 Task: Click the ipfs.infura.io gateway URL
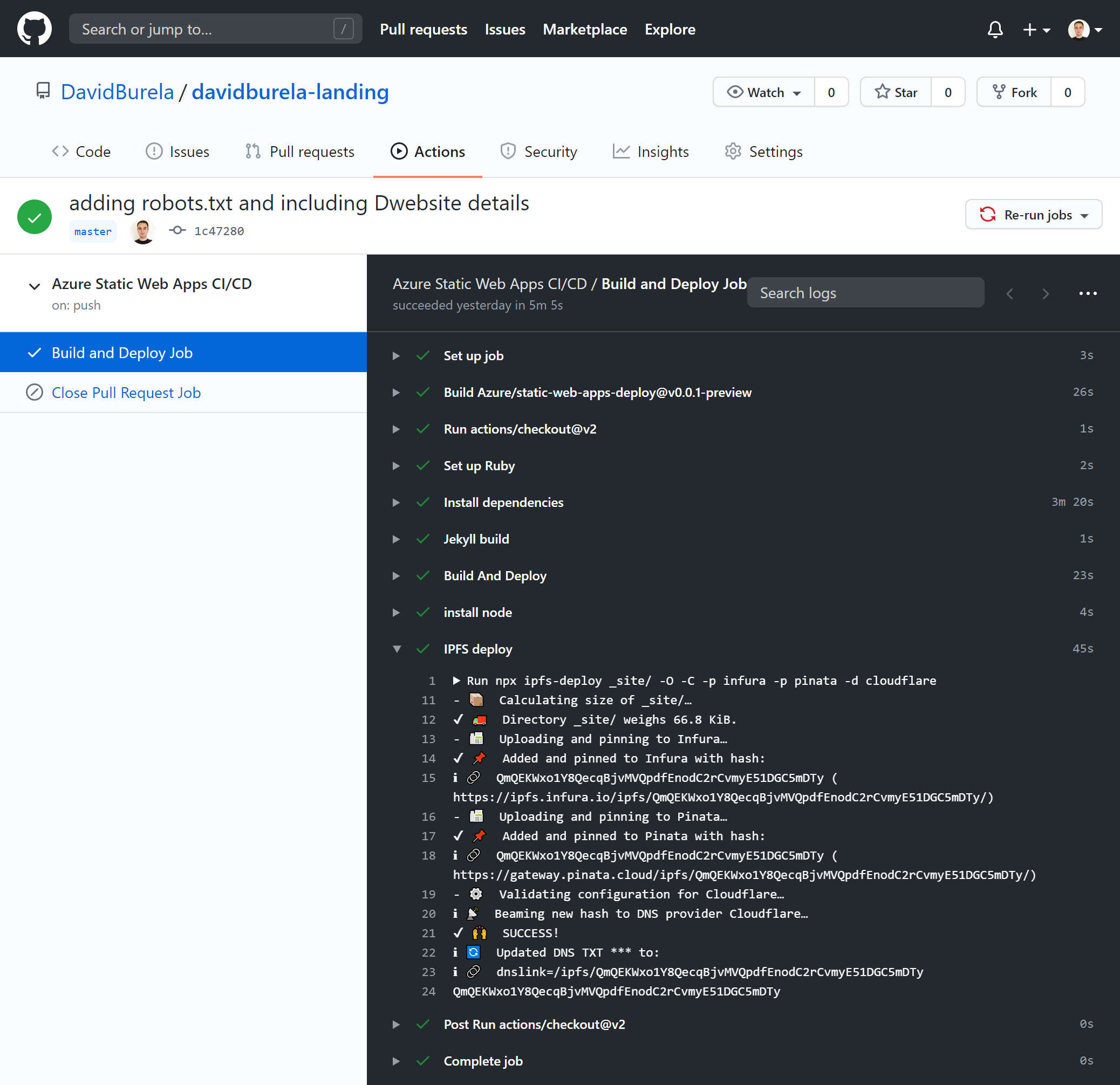721,797
